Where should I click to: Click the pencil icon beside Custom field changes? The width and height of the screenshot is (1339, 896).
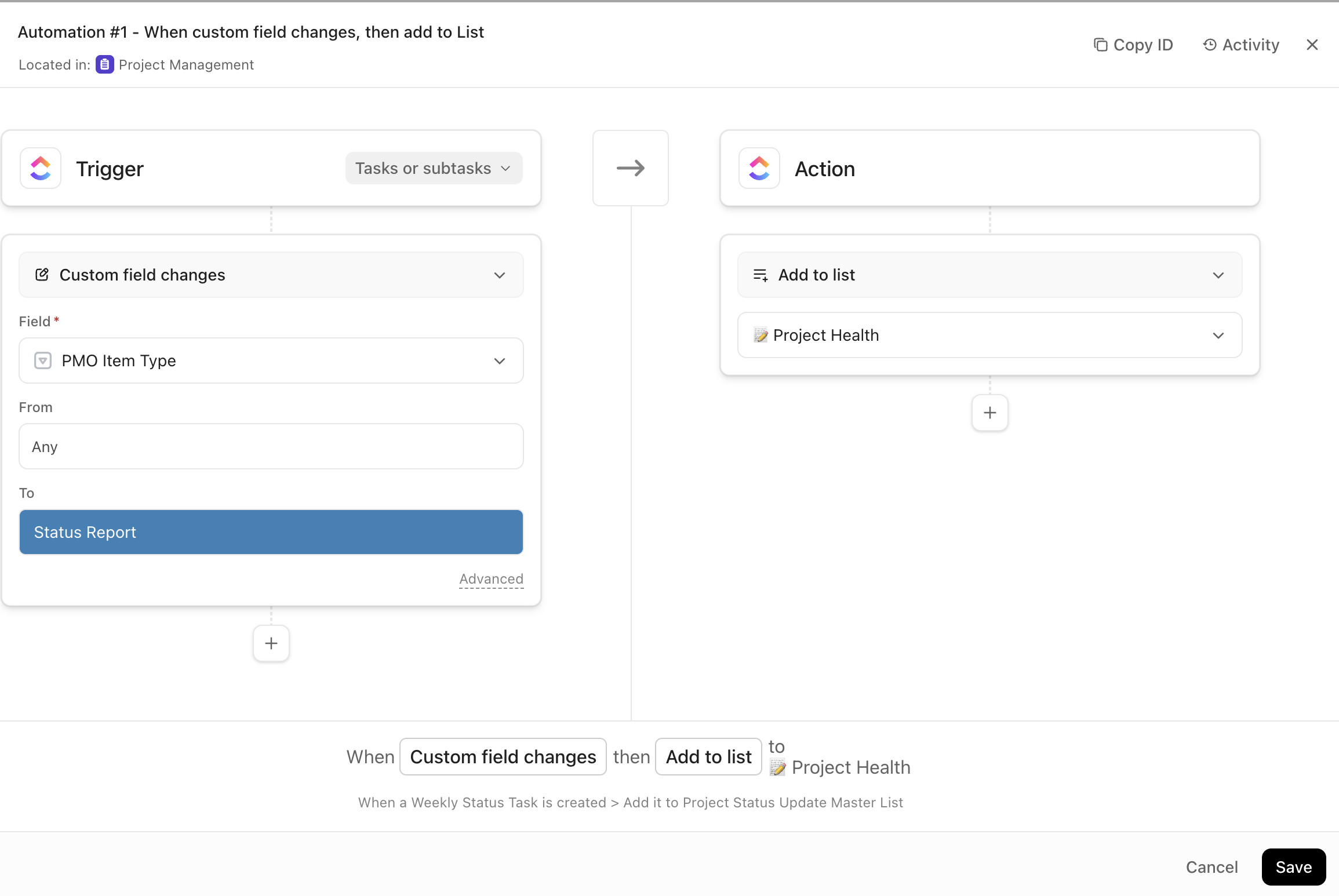coord(42,275)
